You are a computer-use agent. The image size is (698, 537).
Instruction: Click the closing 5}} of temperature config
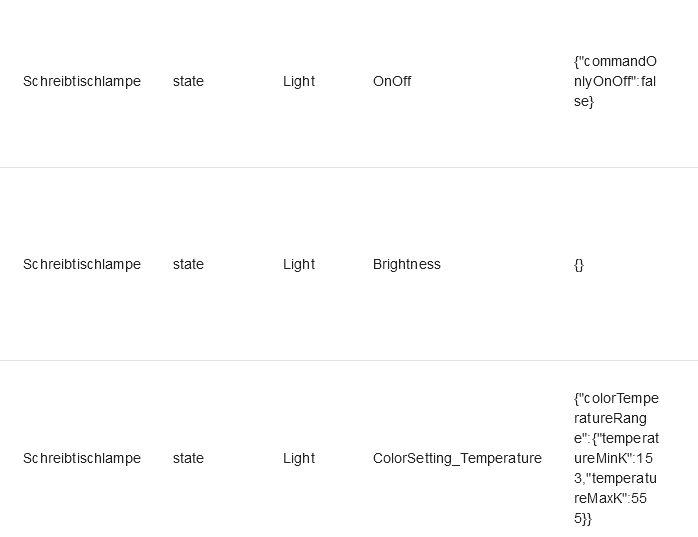[583, 518]
